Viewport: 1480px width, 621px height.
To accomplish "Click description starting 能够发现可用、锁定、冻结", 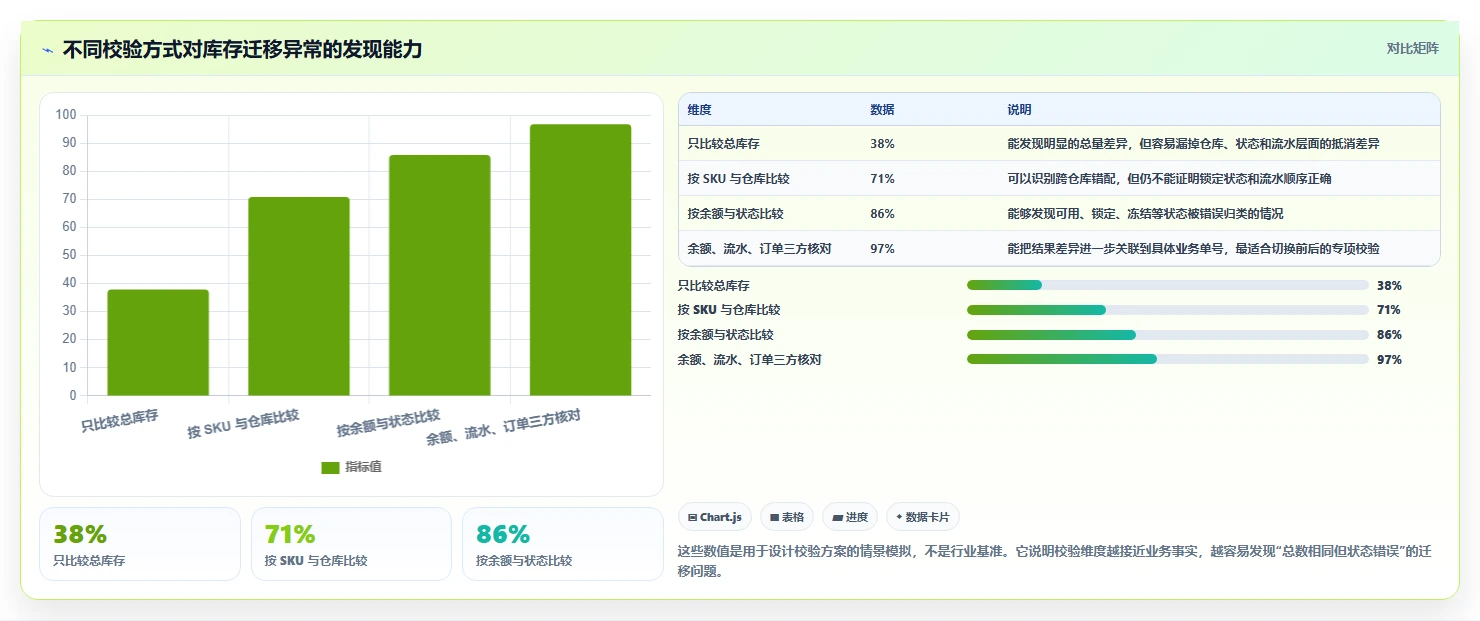I will pyautogui.click(x=1145, y=214).
